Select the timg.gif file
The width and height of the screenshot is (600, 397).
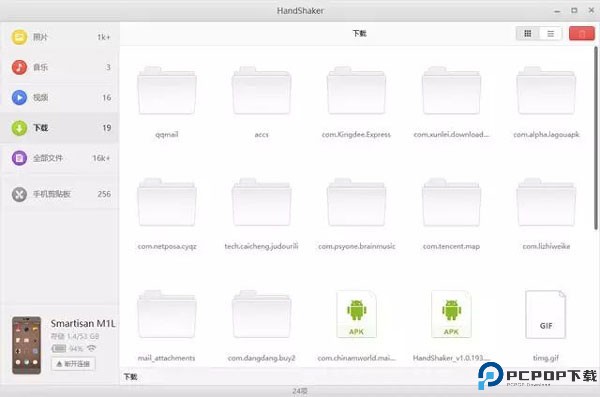click(x=546, y=315)
